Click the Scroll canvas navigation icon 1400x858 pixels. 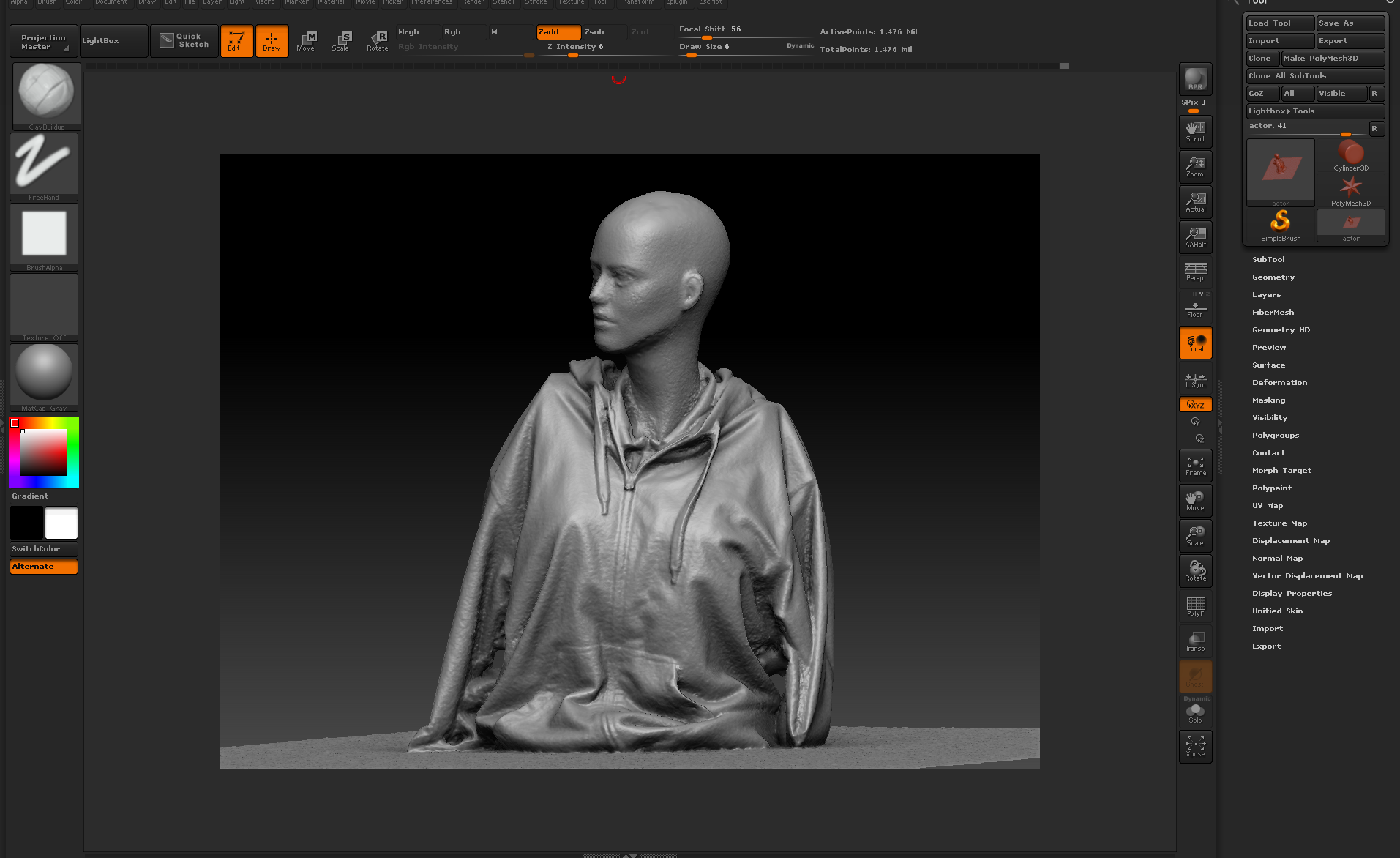(x=1195, y=132)
